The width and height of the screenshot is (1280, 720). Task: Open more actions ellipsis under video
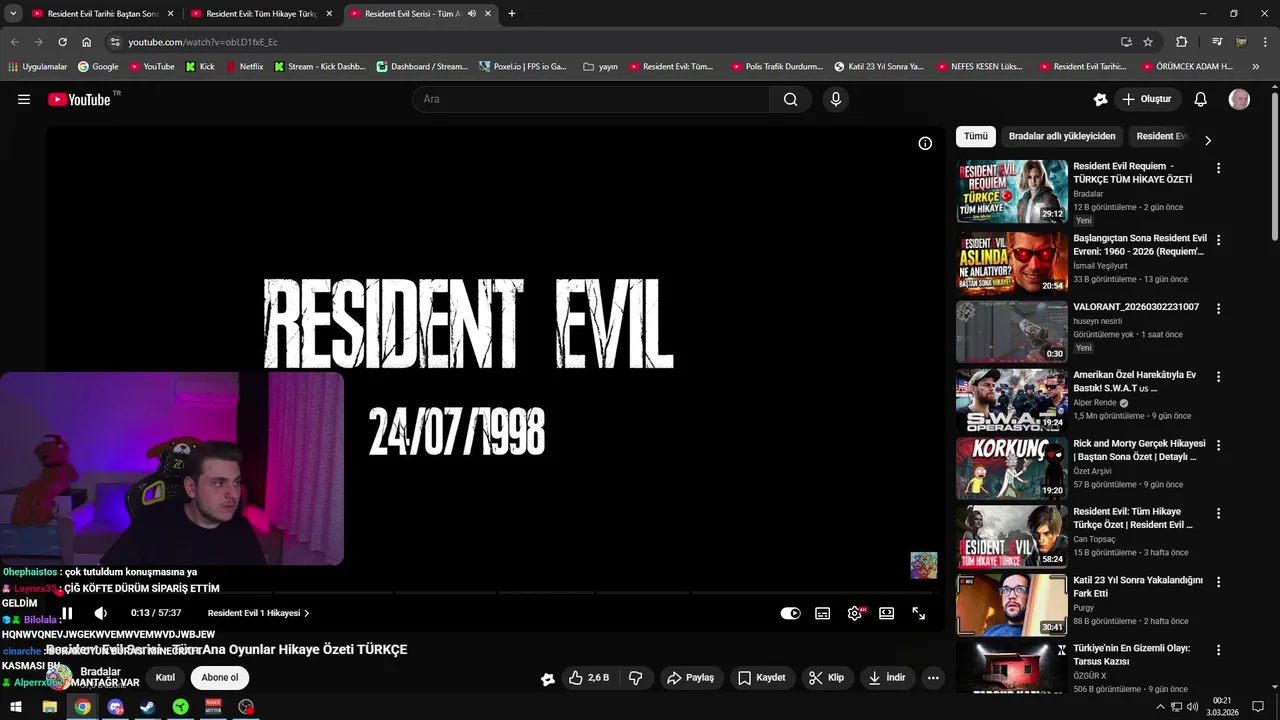tap(933, 678)
